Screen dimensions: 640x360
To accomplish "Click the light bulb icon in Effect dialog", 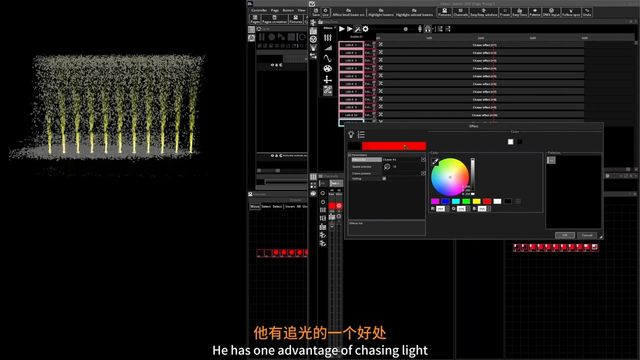I will click(351, 134).
